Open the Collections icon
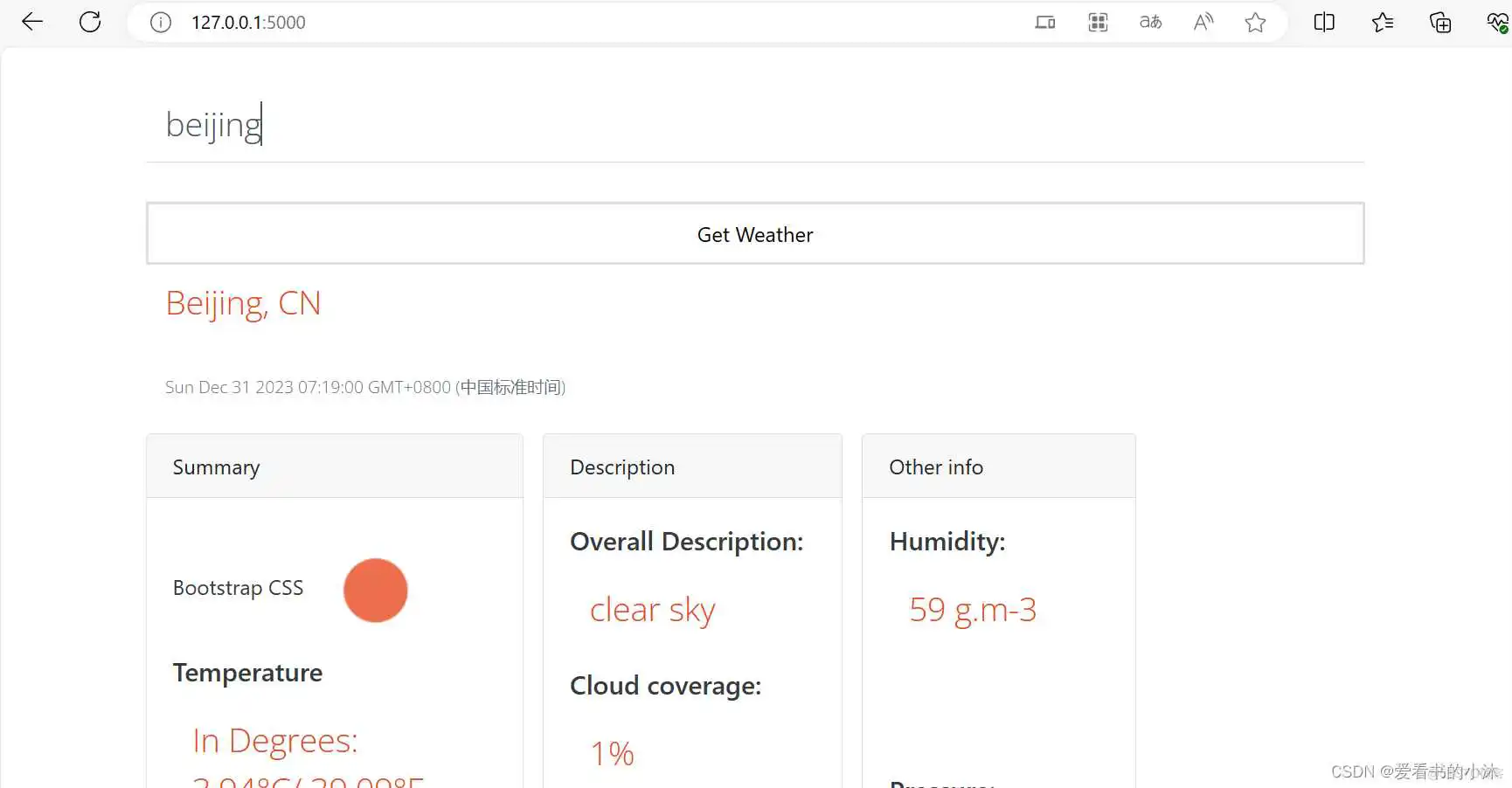 pos(1439,23)
